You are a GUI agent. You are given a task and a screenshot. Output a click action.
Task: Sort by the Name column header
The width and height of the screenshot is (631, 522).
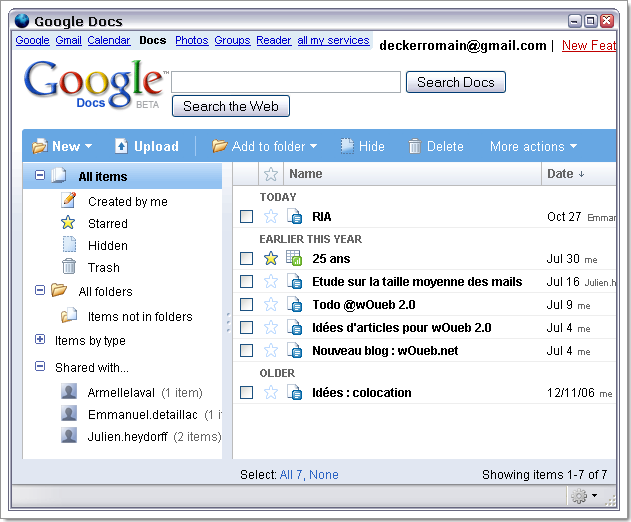tap(306, 174)
